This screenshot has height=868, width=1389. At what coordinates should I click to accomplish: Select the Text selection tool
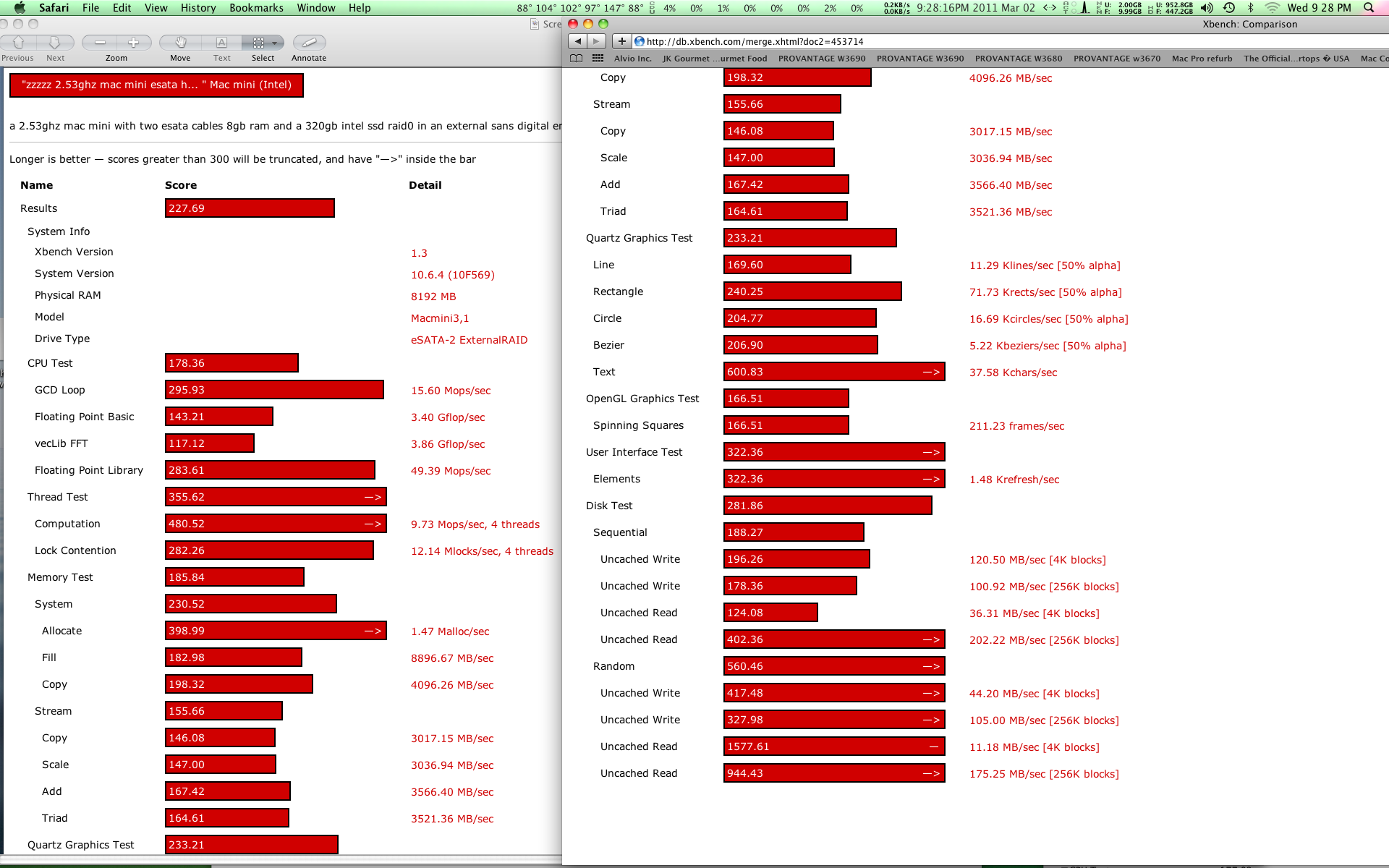point(222,43)
